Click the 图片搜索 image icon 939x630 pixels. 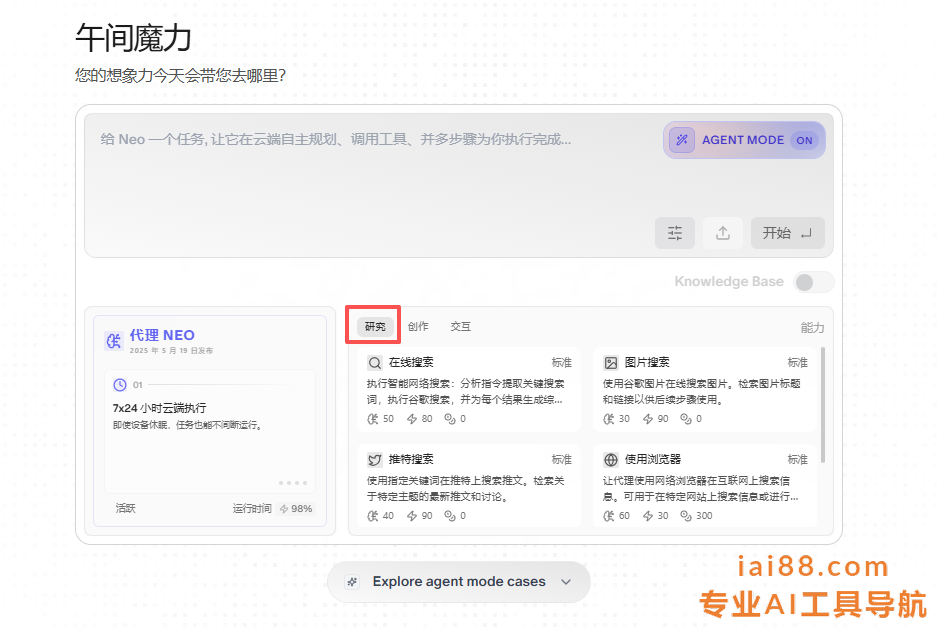point(611,363)
